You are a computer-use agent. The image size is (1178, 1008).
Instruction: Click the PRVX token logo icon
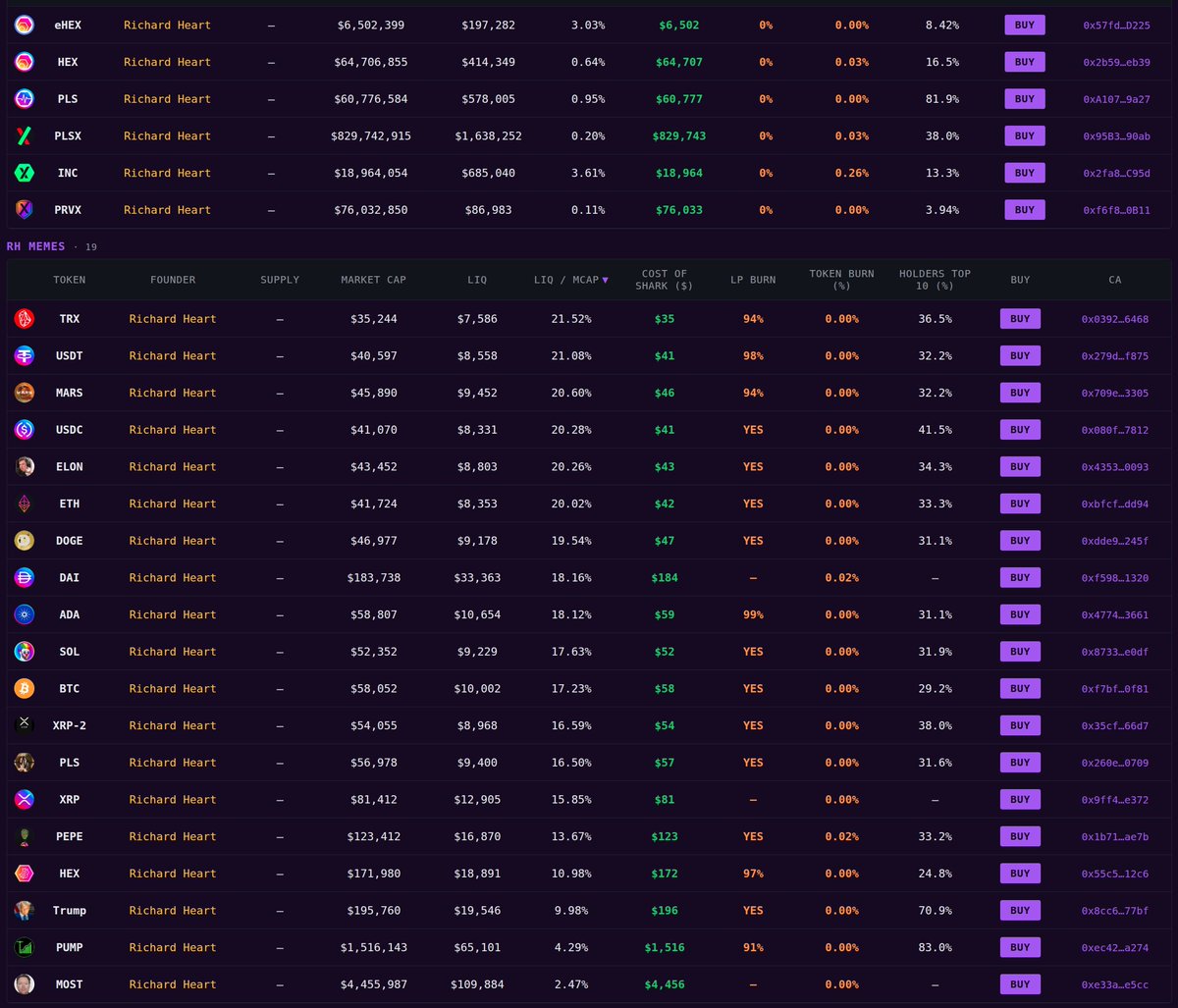(x=25, y=210)
